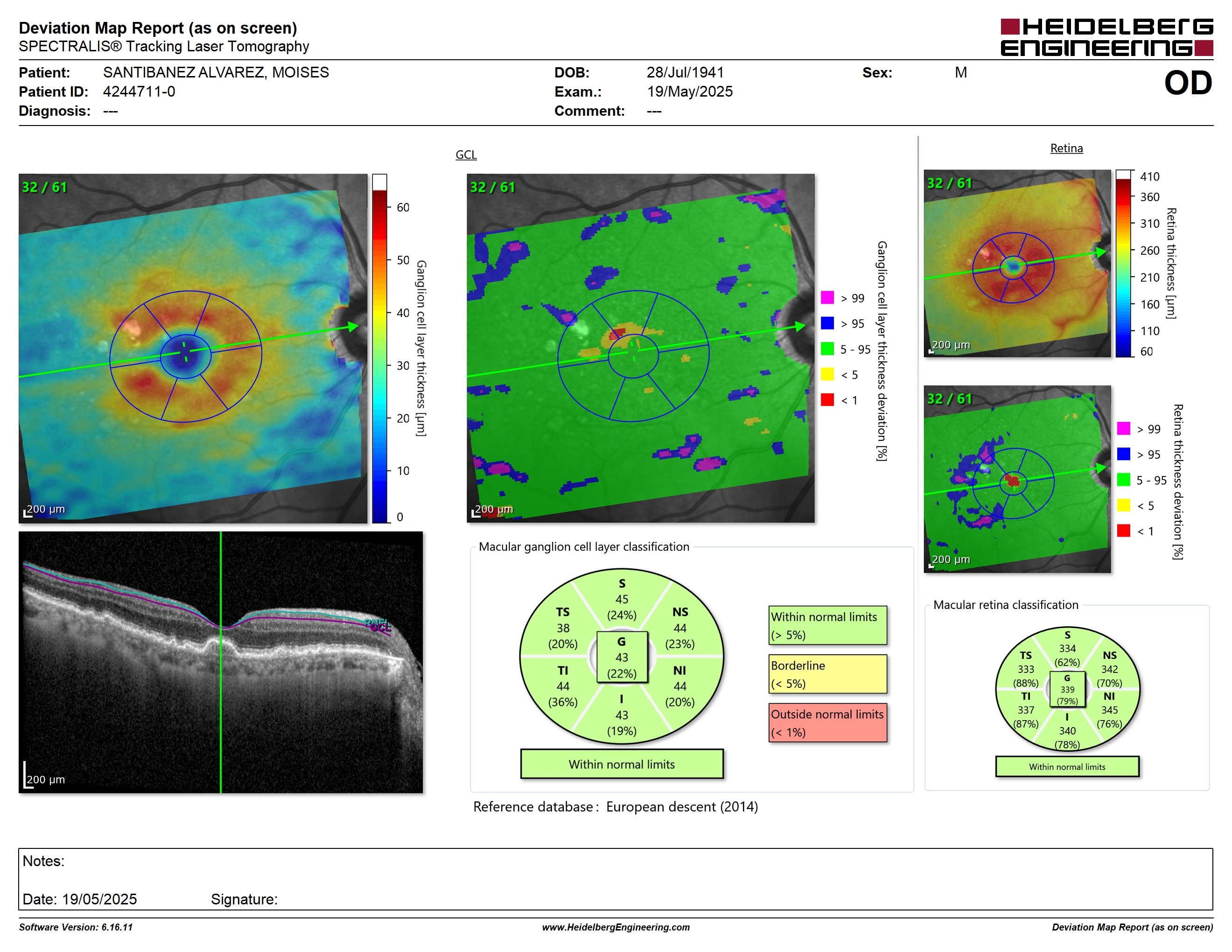This screenshot has width=1232, height=952.
Task: Select Retina sector TS value 333
Action: coord(1026,670)
